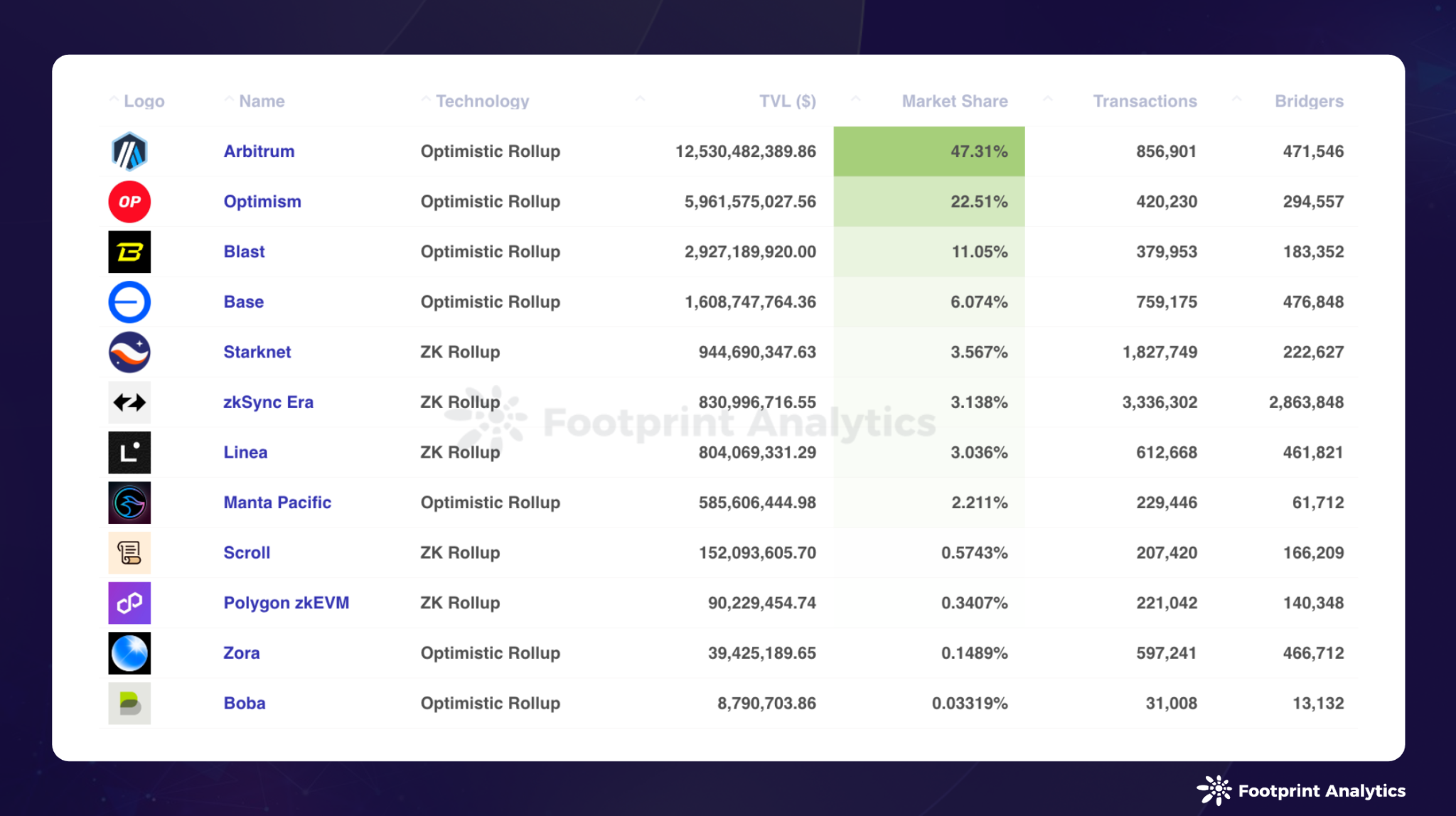Sort table by TVL ($) column
Image resolution: width=1456 pixels, height=816 pixels.
click(787, 101)
